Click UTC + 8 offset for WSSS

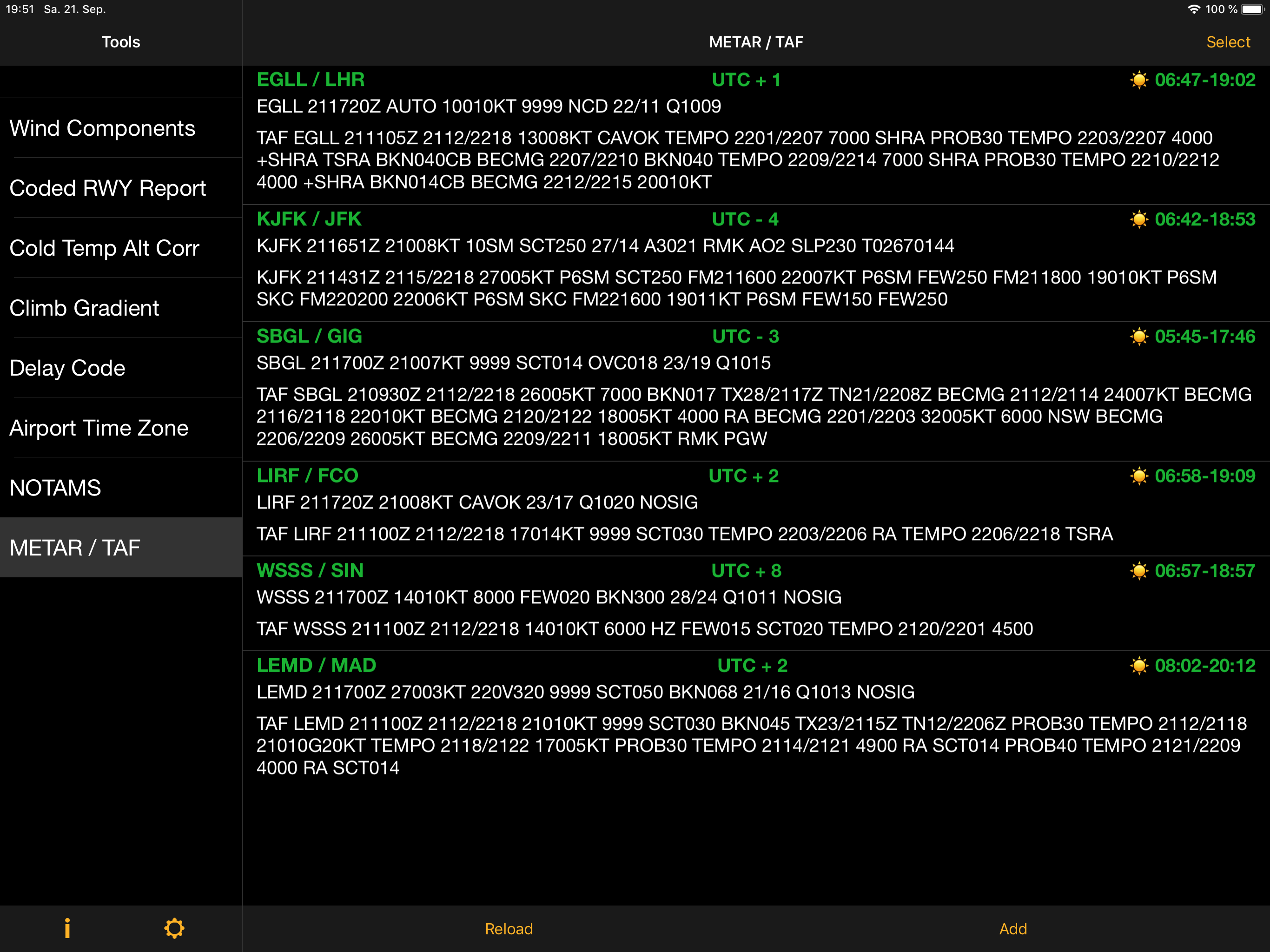[x=747, y=571]
